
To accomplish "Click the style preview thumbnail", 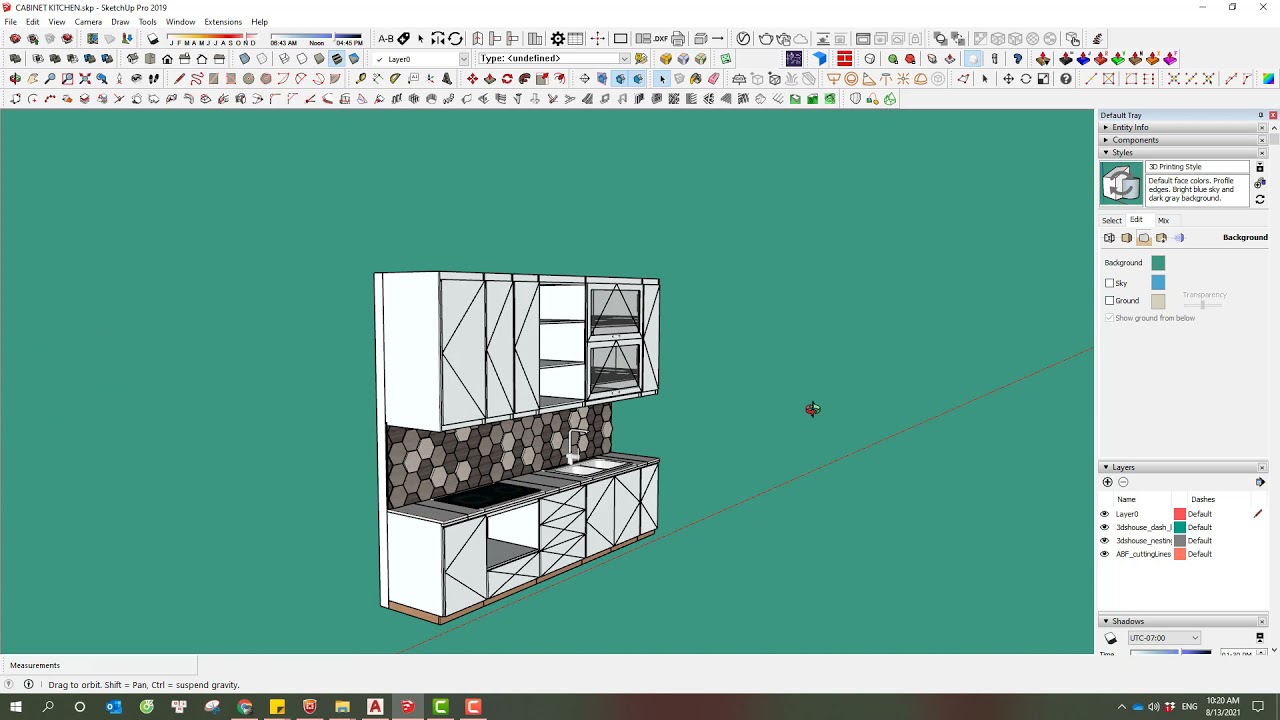I will coord(1121,184).
